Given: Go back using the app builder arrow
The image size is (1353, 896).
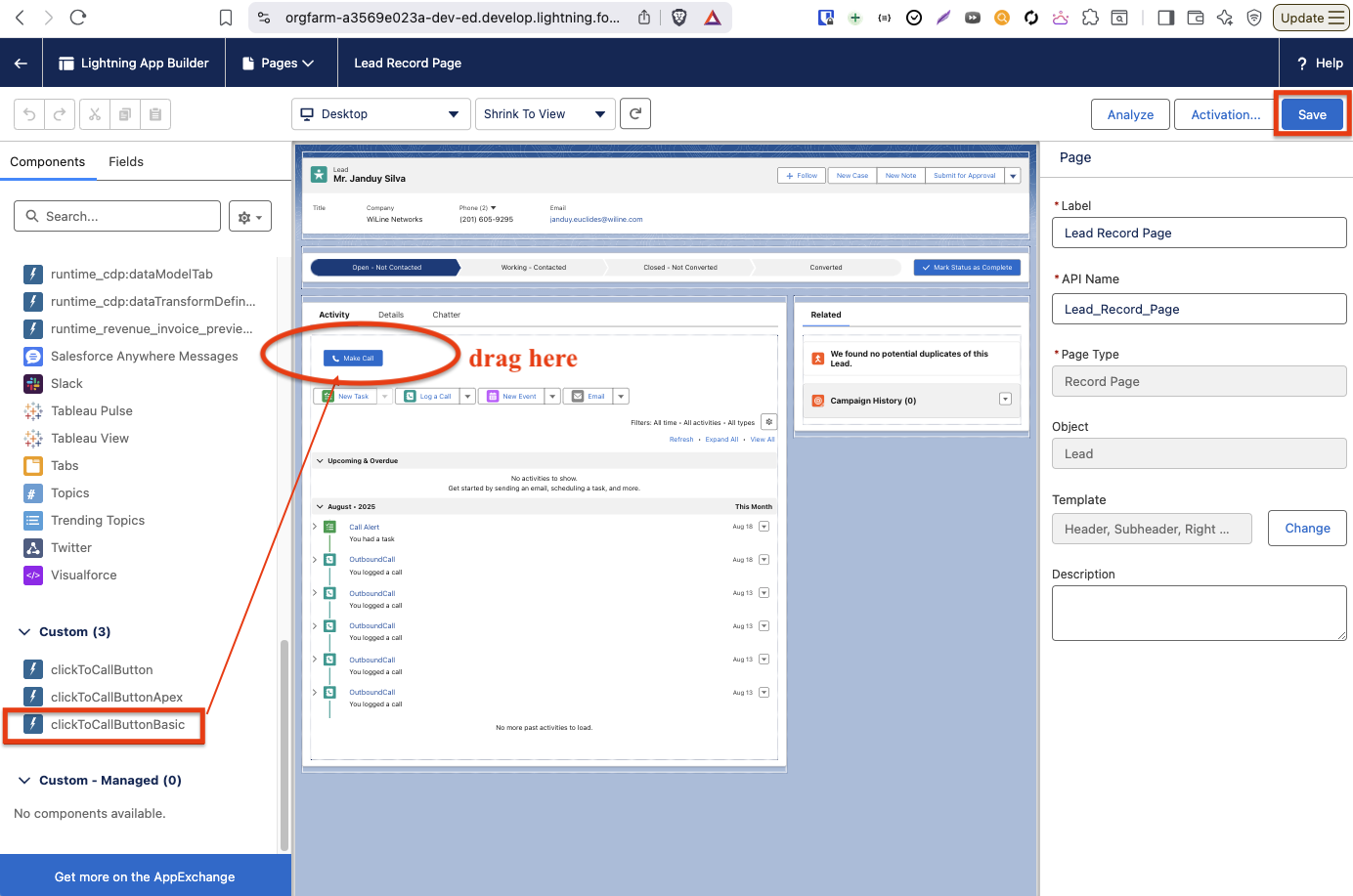Looking at the screenshot, I should tap(21, 64).
